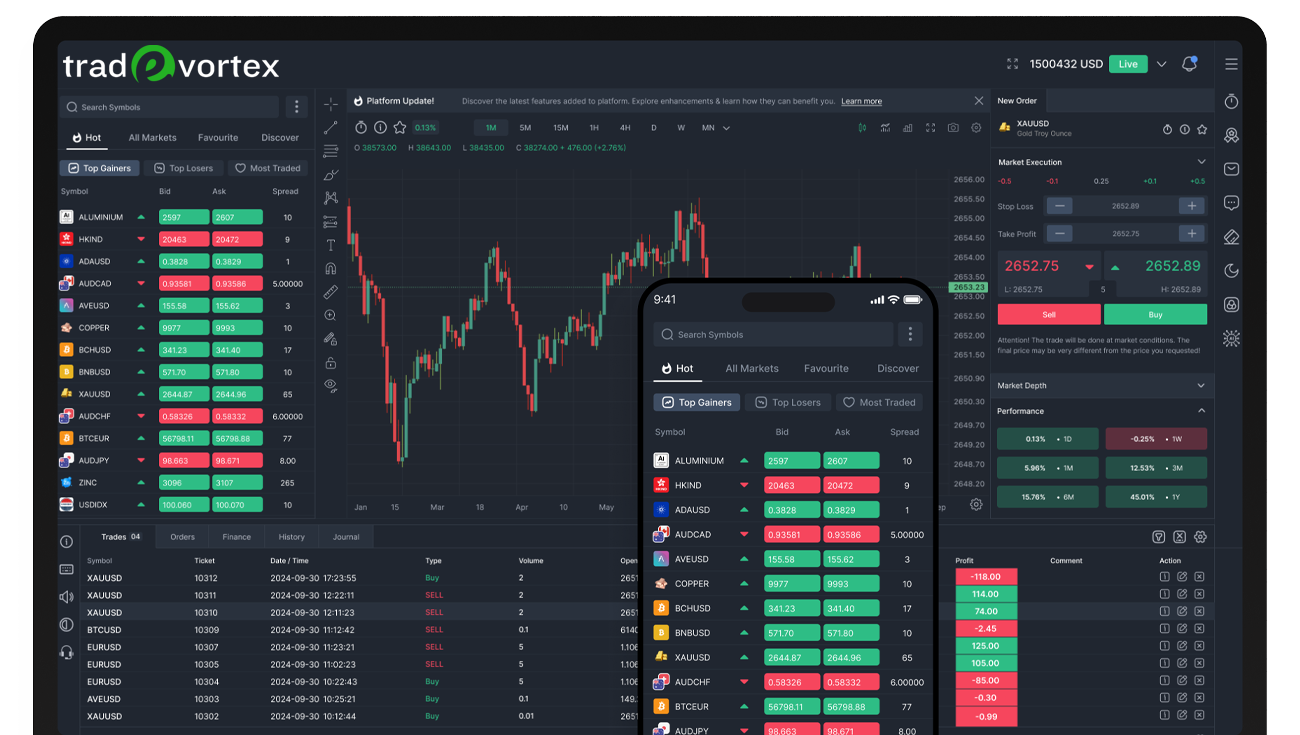Click the desktop Search Symbols field
The image size is (1300, 735).
tap(170, 107)
